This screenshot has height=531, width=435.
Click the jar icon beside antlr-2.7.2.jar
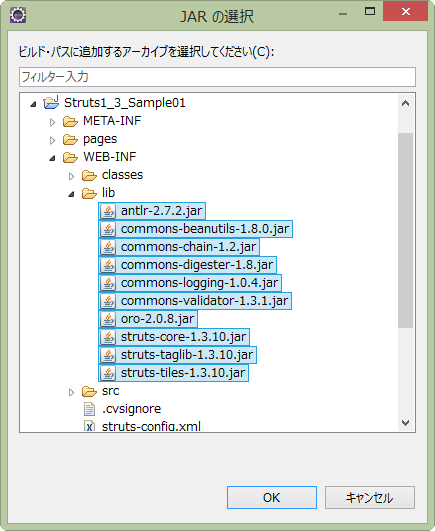108,211
